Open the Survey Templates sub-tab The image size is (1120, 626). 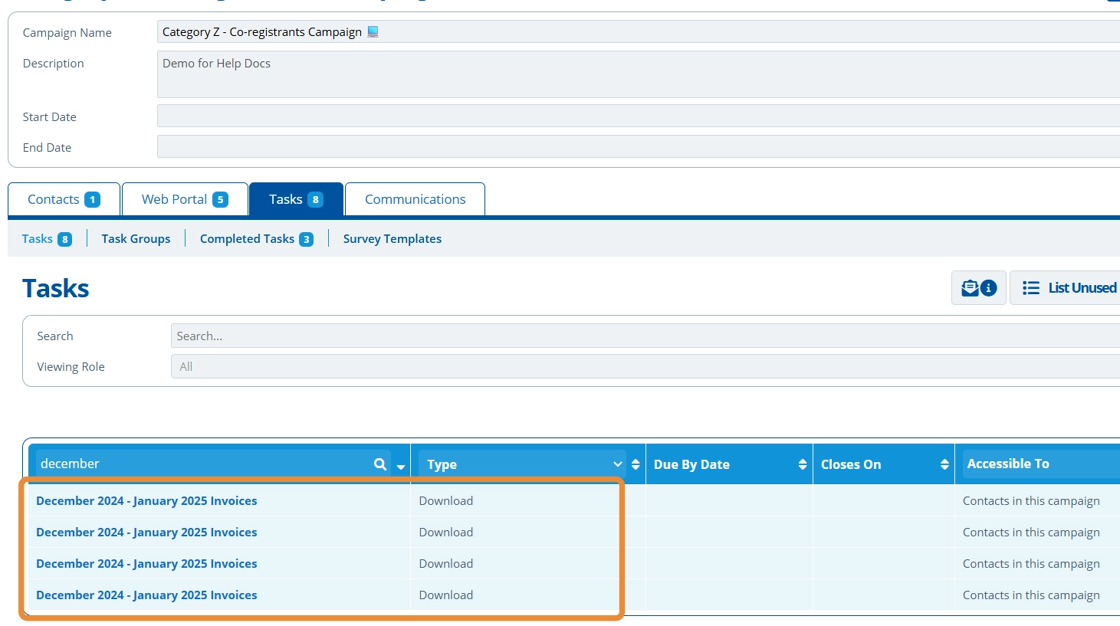pos(392,239)
